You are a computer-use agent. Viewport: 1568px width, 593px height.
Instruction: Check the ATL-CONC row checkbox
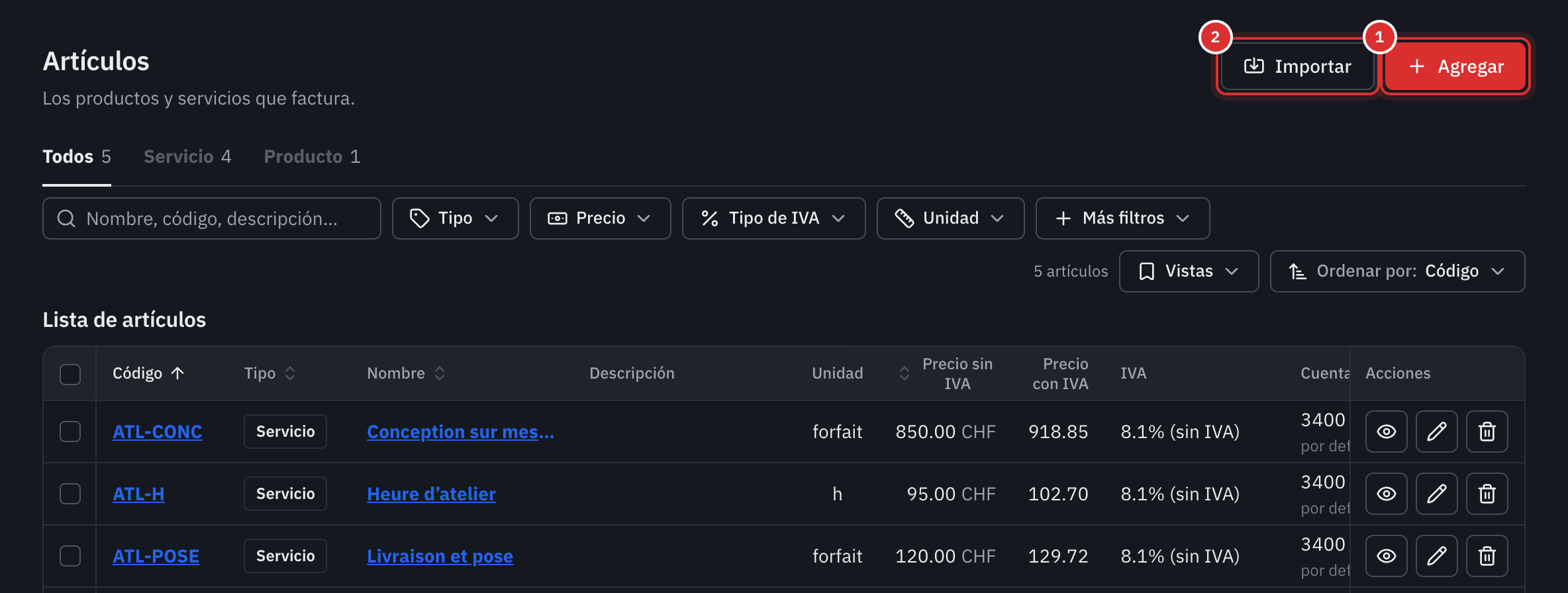(x=70, y=432)
